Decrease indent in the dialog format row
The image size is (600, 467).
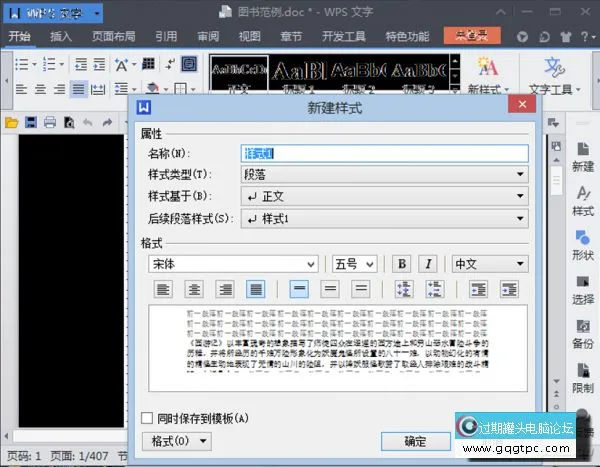pyautogui.click(x=478, y=289)
